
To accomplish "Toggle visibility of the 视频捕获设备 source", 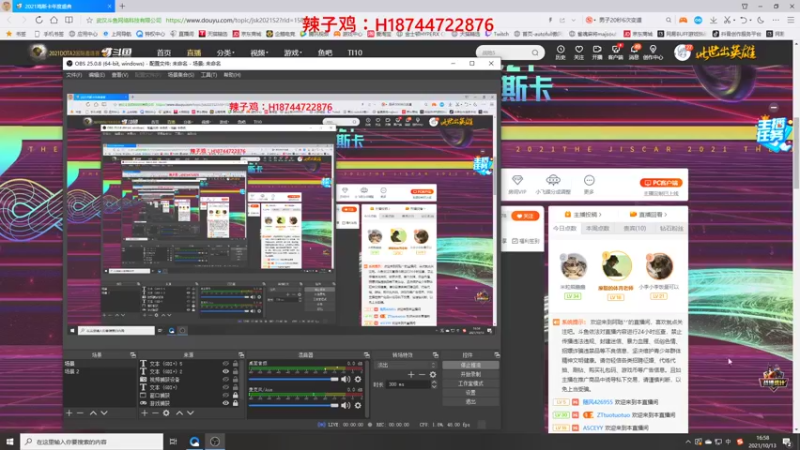I will [226, 380].
